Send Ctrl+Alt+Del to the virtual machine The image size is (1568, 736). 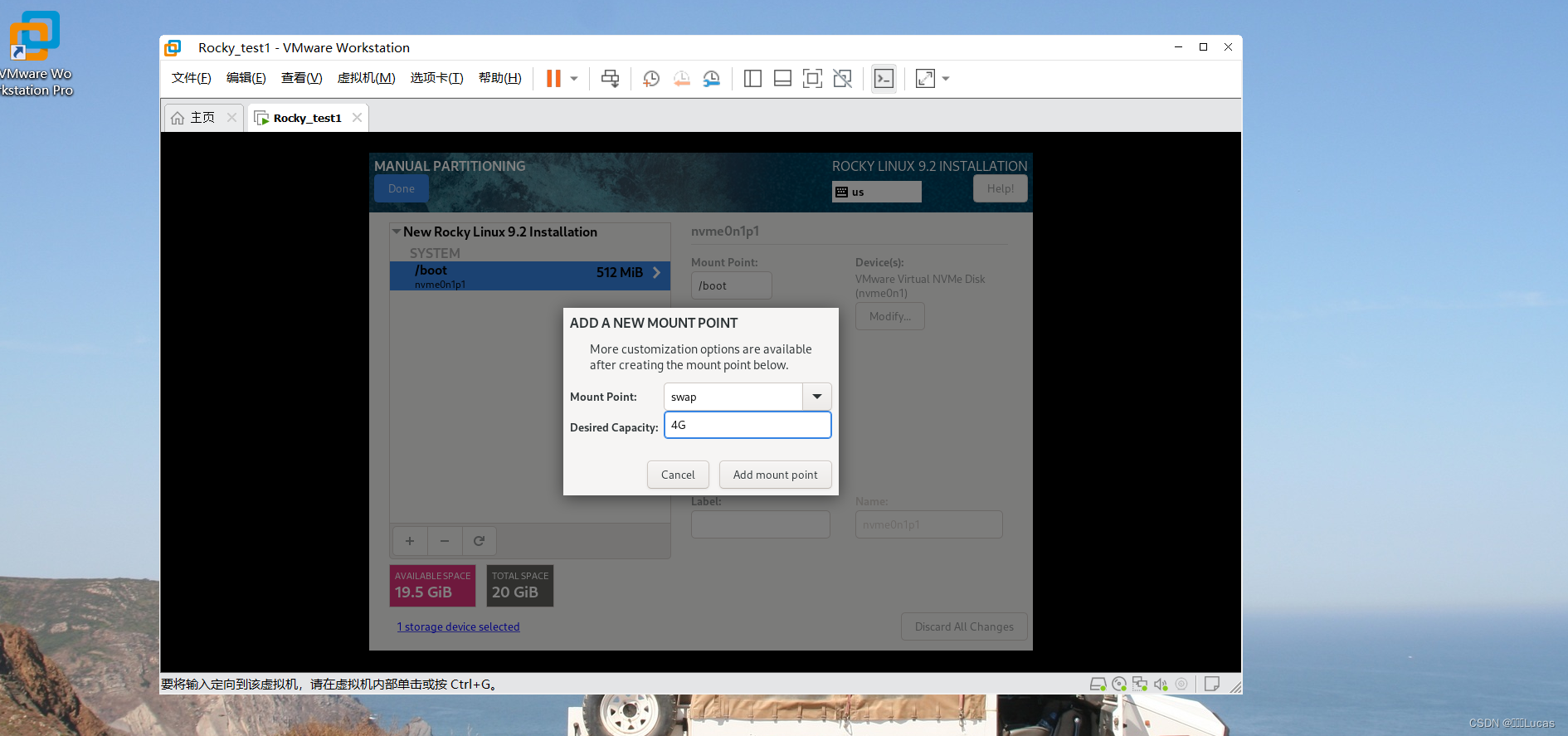click(610, 79)
